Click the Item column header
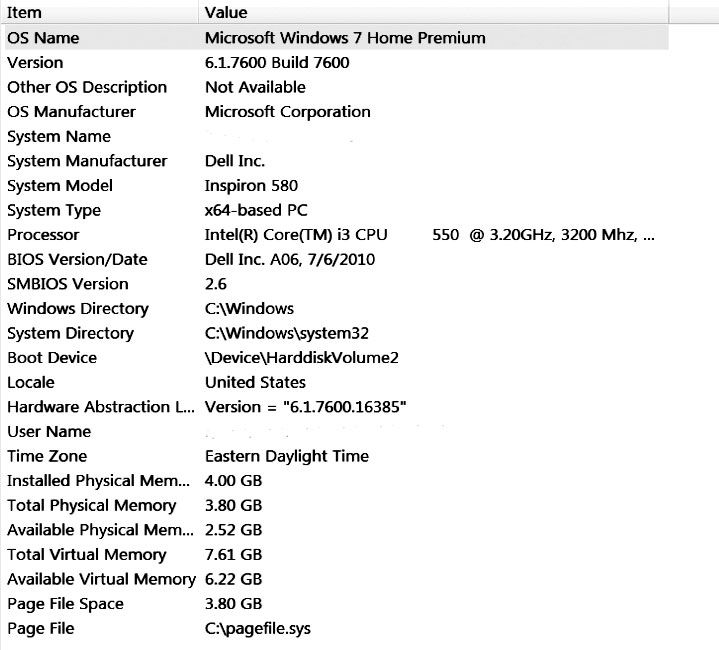 pos(25,13)
